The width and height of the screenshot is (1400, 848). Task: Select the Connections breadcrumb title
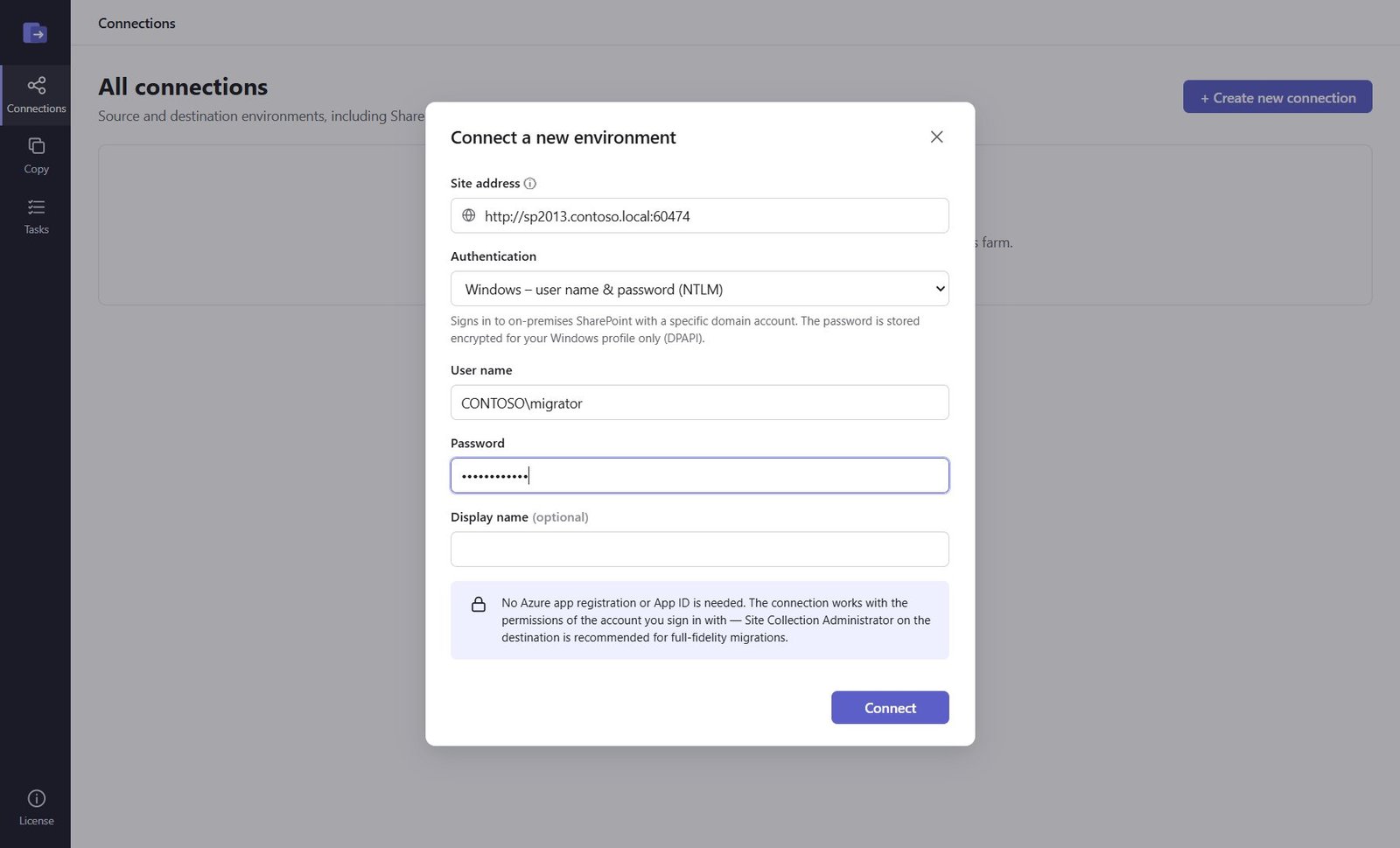coord(136,24)
